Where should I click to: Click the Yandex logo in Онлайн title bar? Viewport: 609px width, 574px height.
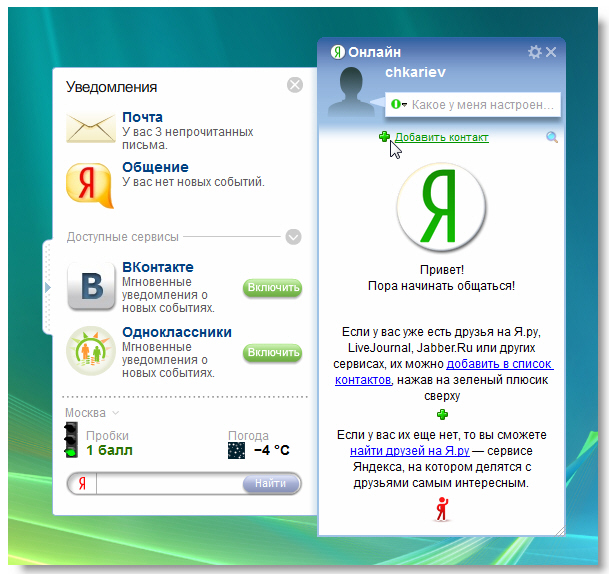click(x=338, y=52)
